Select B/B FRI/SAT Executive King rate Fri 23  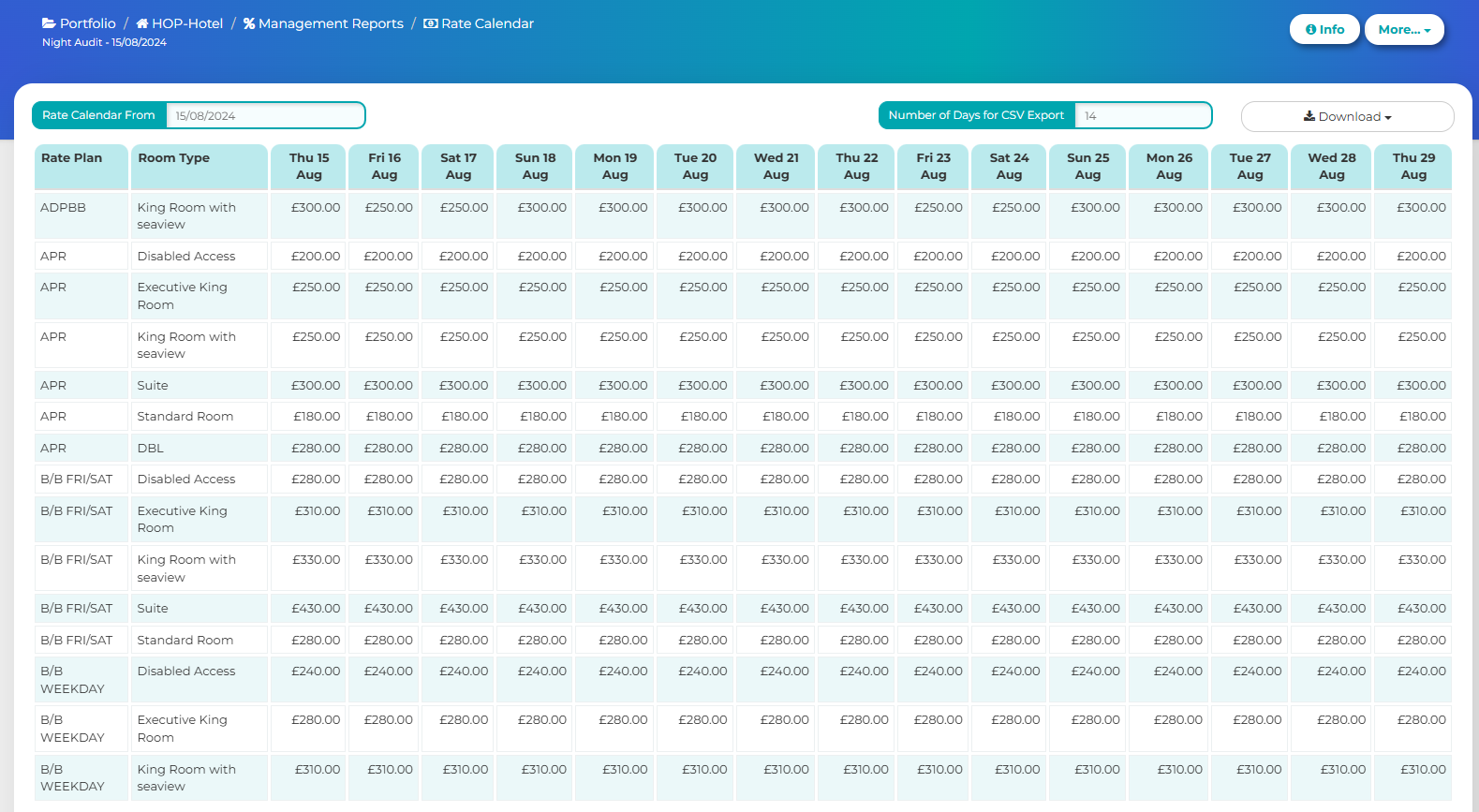(933, 519)
